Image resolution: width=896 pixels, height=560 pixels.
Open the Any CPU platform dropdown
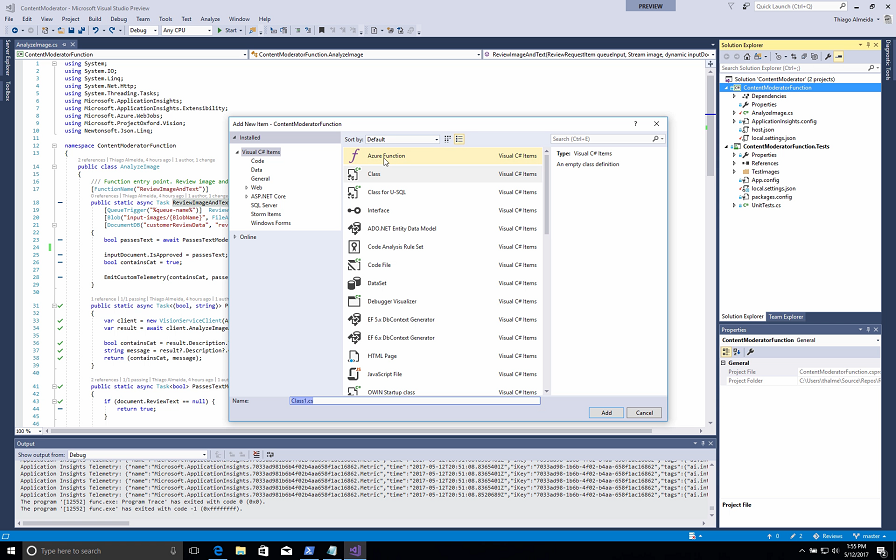coord(187,30)
